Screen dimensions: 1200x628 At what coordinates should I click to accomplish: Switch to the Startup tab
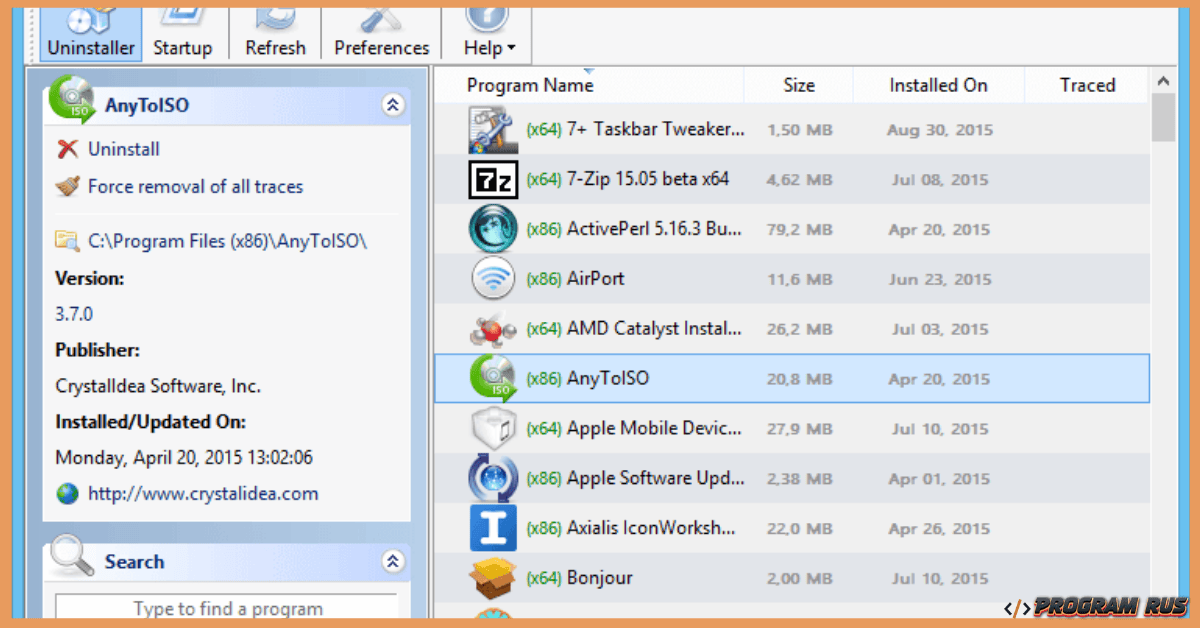click(184, 30)
